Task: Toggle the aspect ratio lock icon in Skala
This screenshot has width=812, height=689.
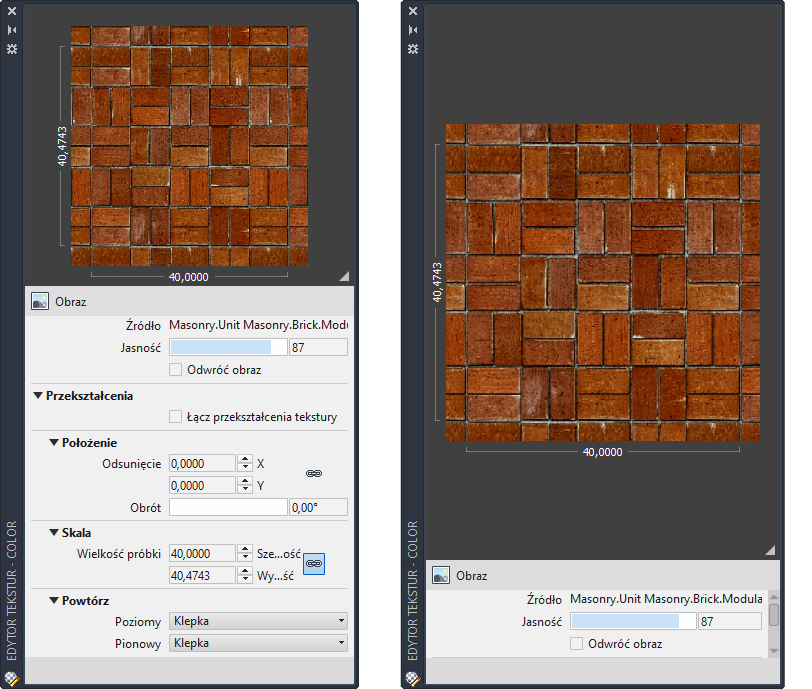Action: pos(314,564)
